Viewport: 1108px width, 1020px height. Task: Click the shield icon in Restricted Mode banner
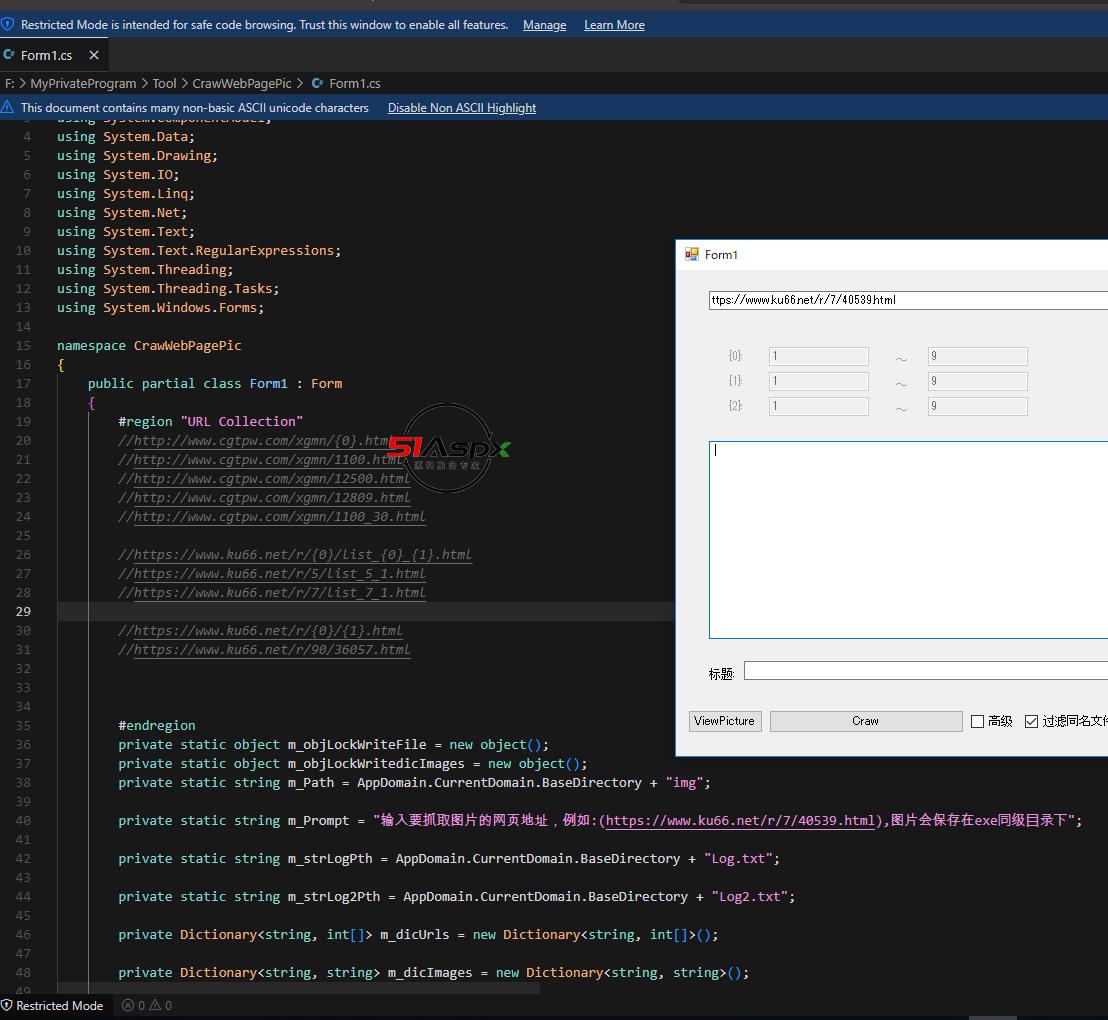point(7,25)
